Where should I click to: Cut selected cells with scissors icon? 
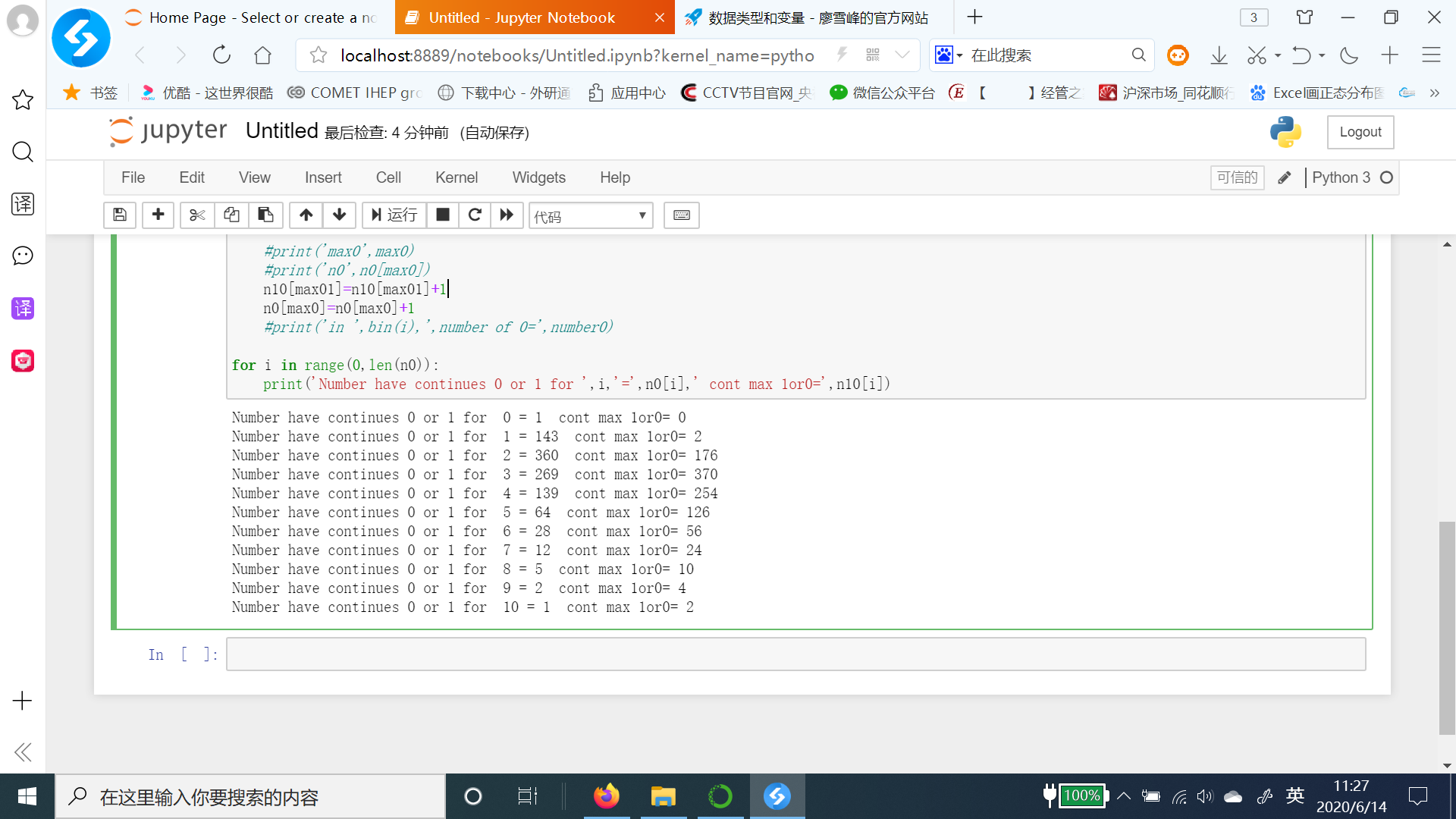pos(197,215)
